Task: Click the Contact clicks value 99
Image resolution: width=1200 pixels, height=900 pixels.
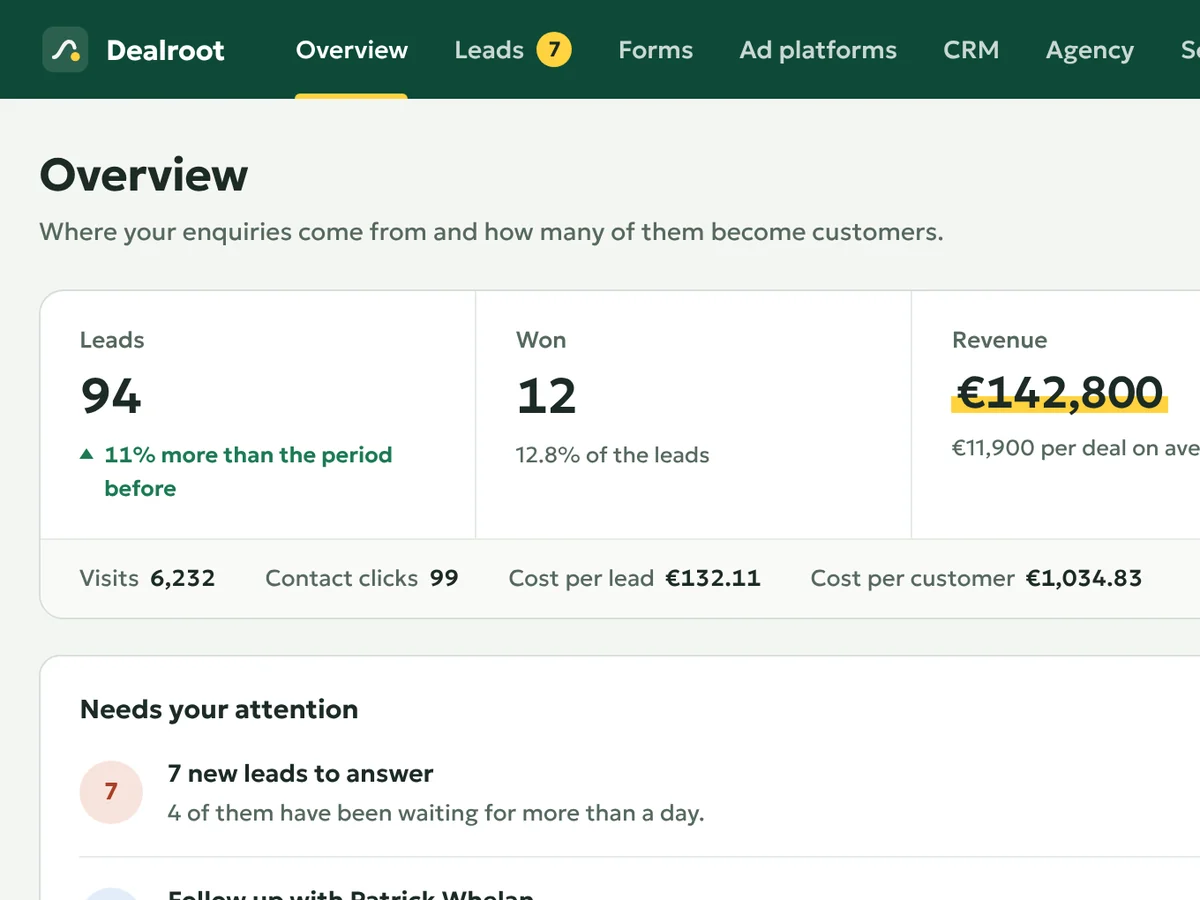Action: tap(444, 578)
